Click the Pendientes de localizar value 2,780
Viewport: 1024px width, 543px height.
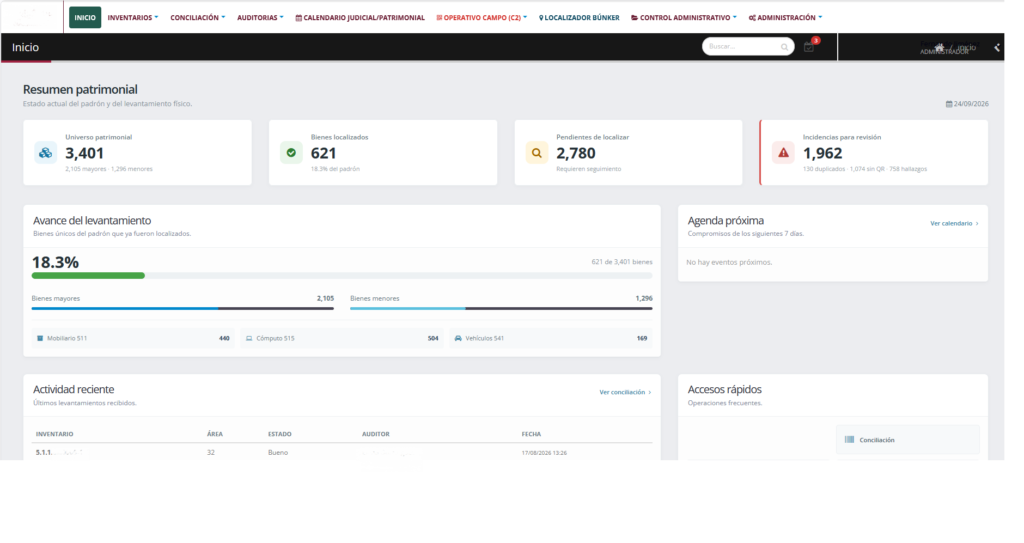[575, 153]
